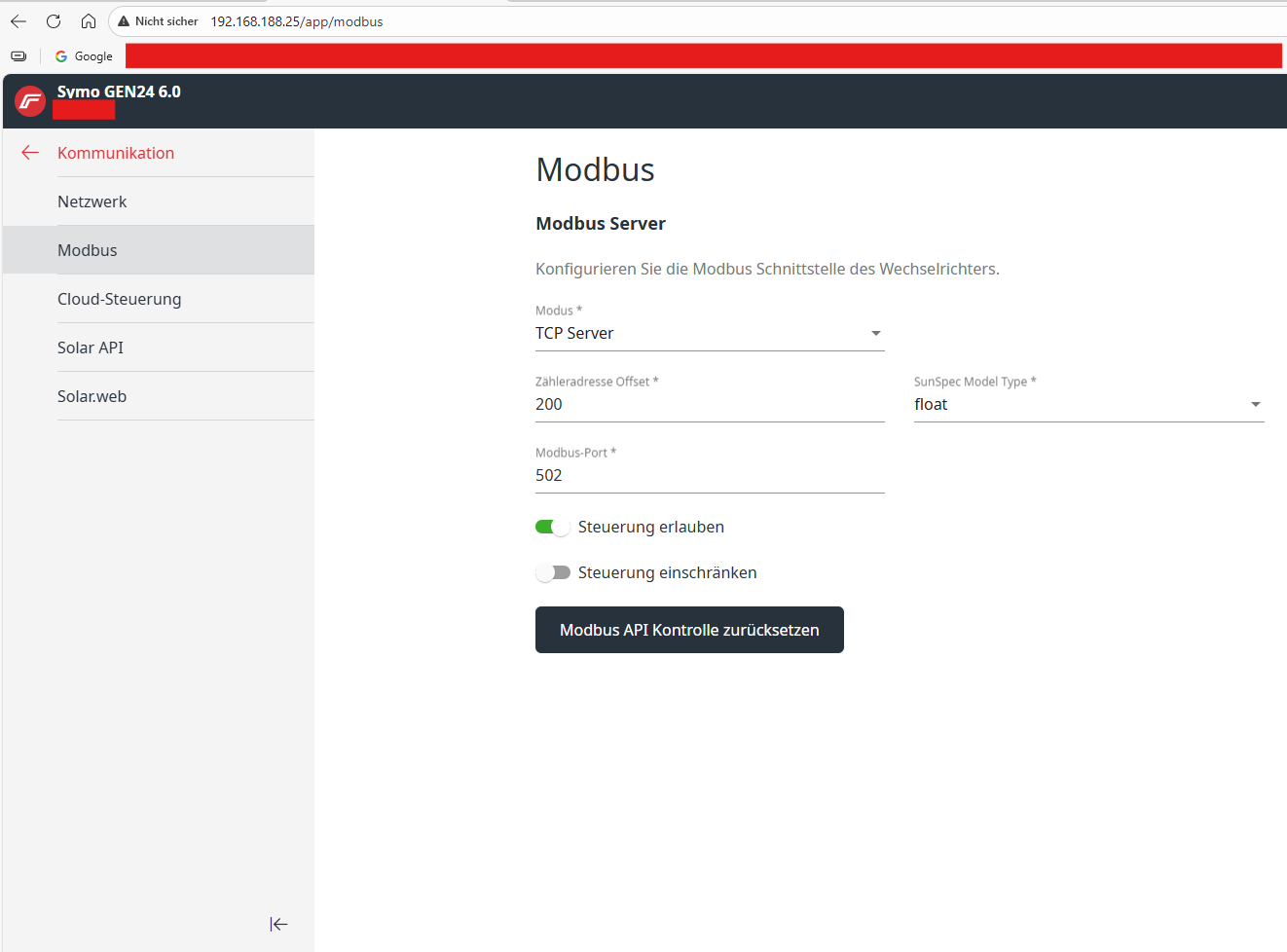Collapse the sidebar with the bottom arrow icon
This screenshot has width=1287, height=952.
click(278, 924)
